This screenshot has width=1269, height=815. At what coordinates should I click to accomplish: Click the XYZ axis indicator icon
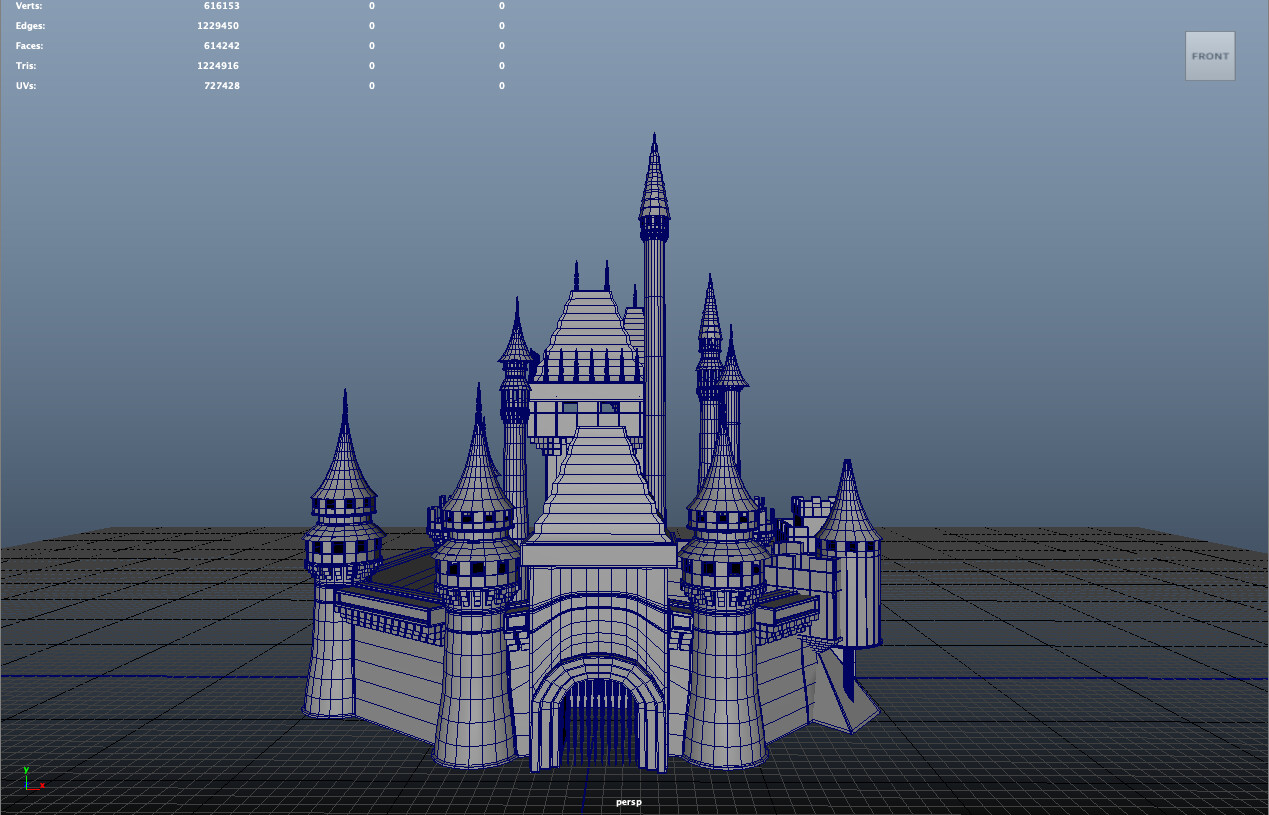(x=33, y=779)
